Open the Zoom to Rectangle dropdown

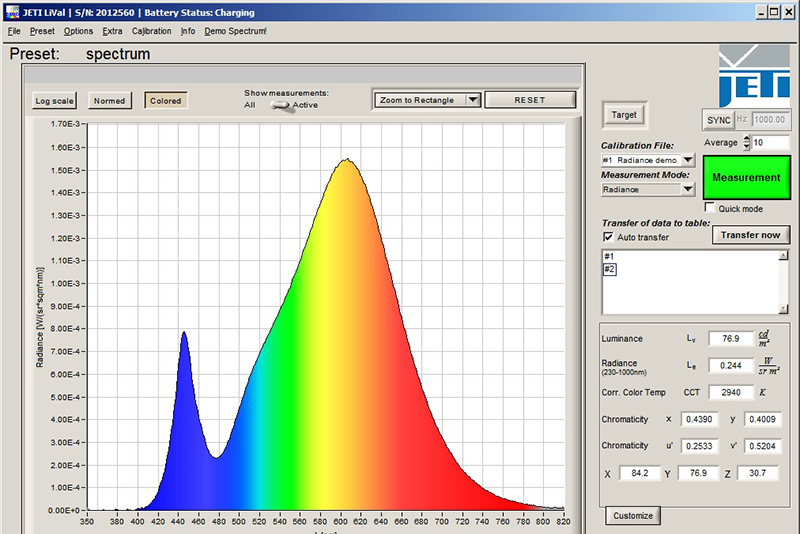click(x=427, y=100)
